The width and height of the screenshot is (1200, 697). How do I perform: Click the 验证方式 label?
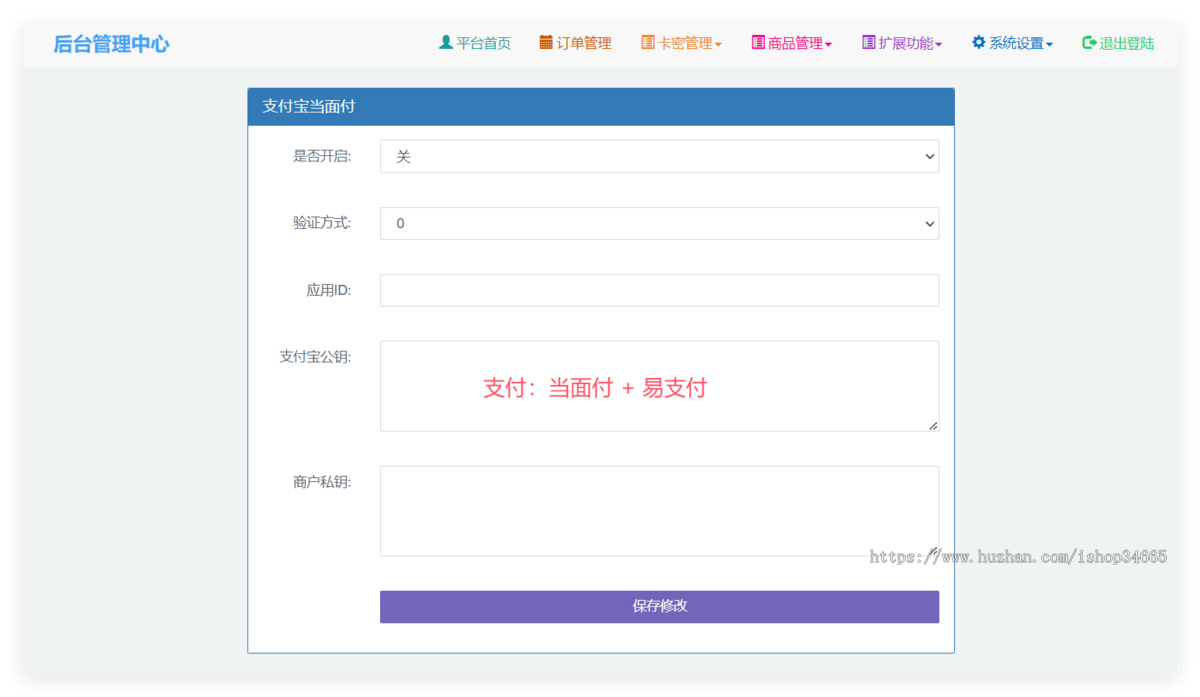tap(322, 223)
